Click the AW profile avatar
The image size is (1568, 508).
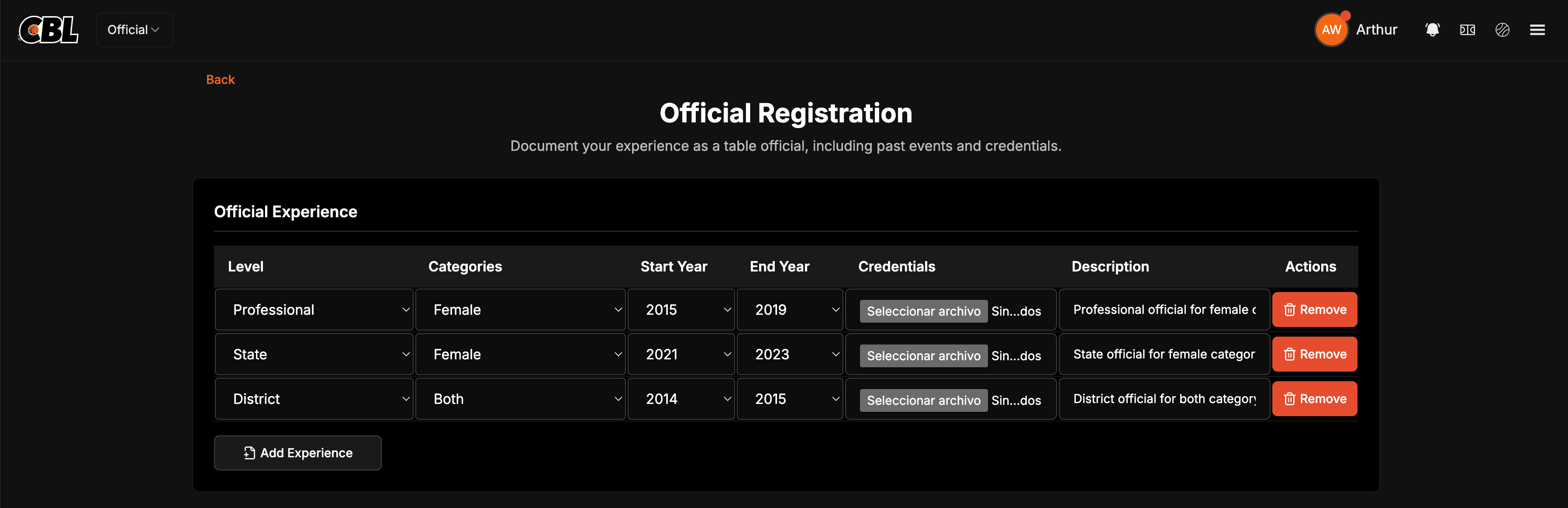[1331, 30]
